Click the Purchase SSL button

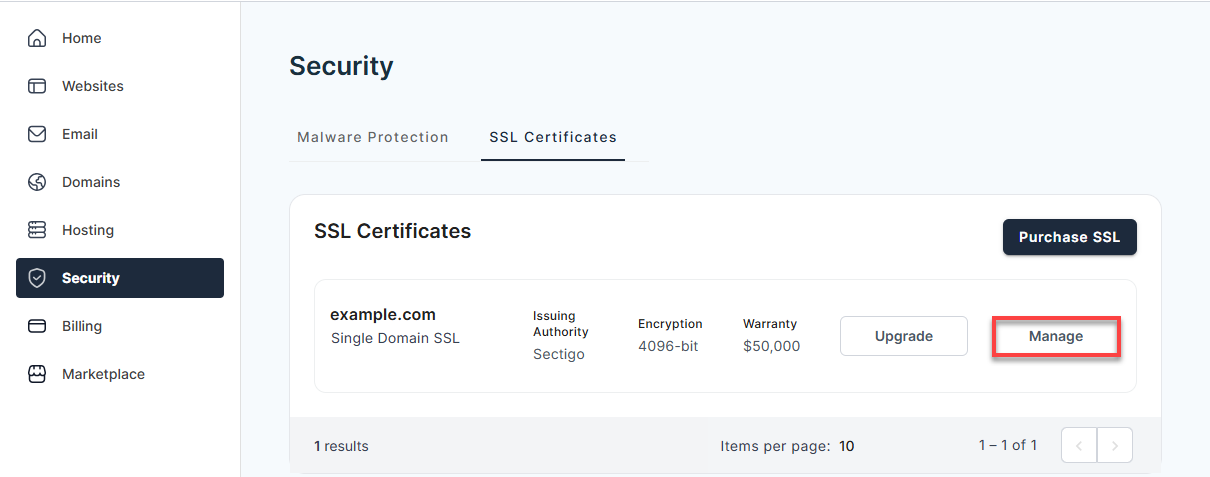1070,237
